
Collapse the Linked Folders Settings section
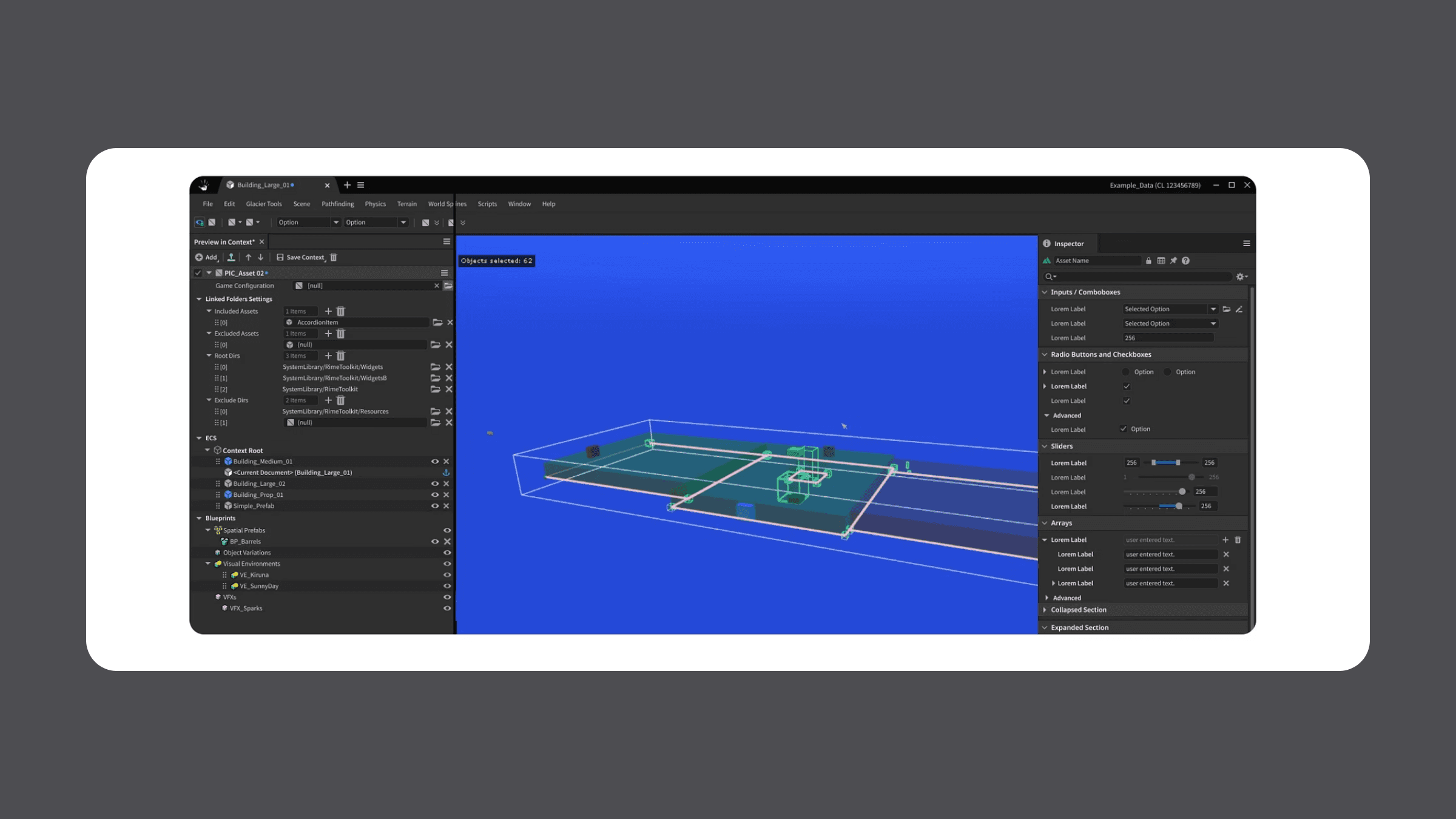click(x=199, y=299)
